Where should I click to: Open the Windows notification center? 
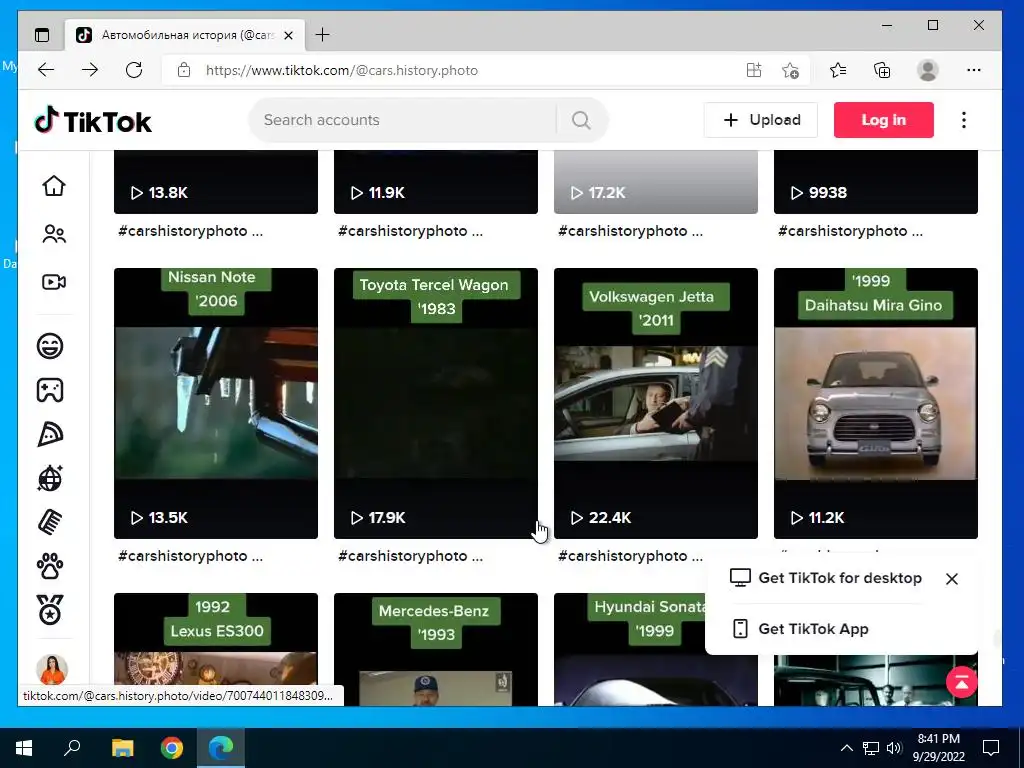click(991, 748)
